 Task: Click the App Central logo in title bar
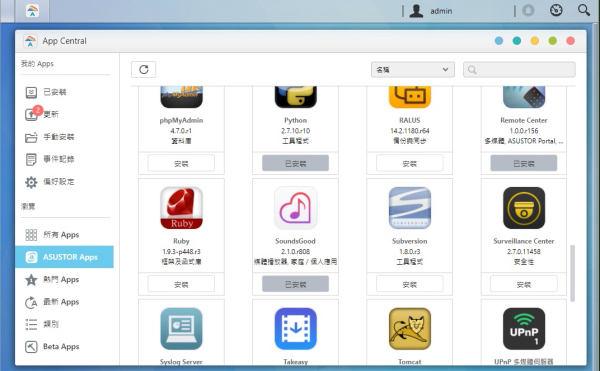pos(30,41)
